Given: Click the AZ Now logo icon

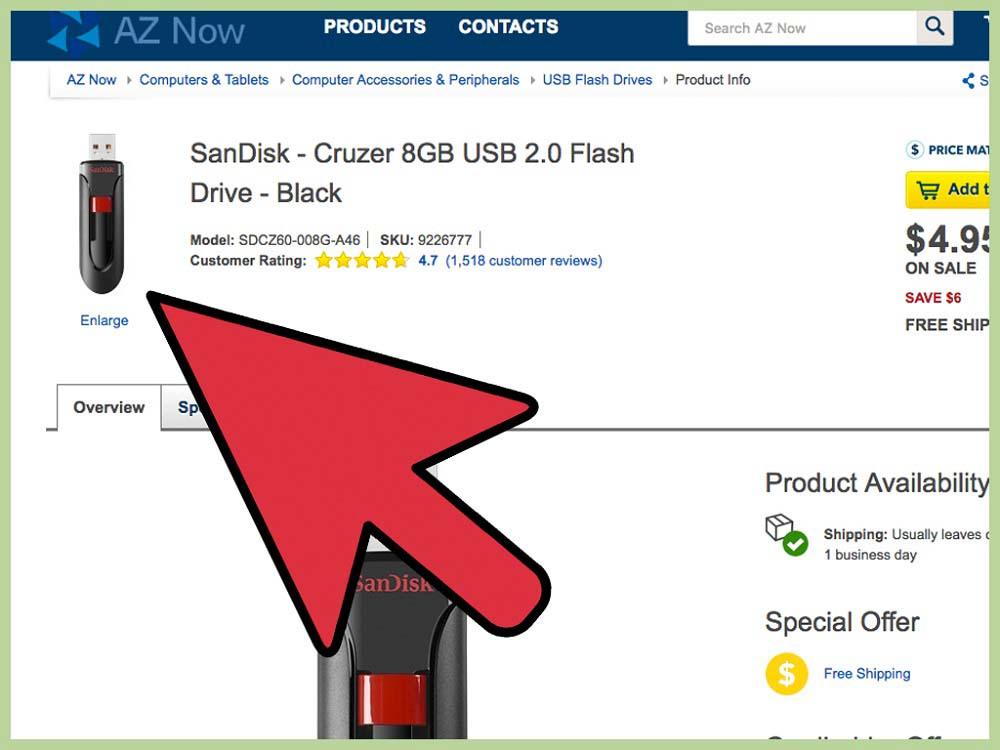Looking at the screenshot, I should click(73, 33).
